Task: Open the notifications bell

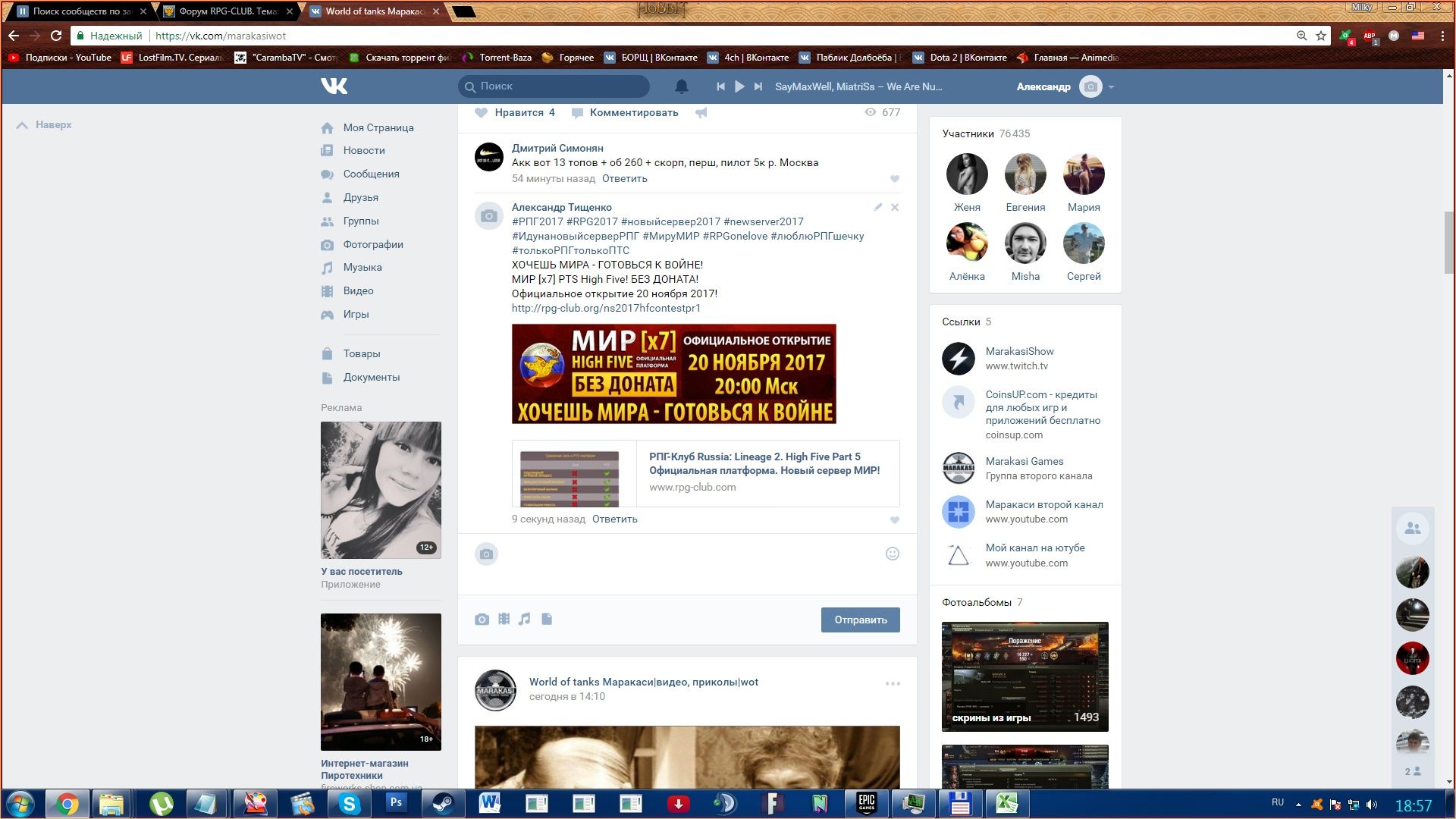Action: [682, 86]
